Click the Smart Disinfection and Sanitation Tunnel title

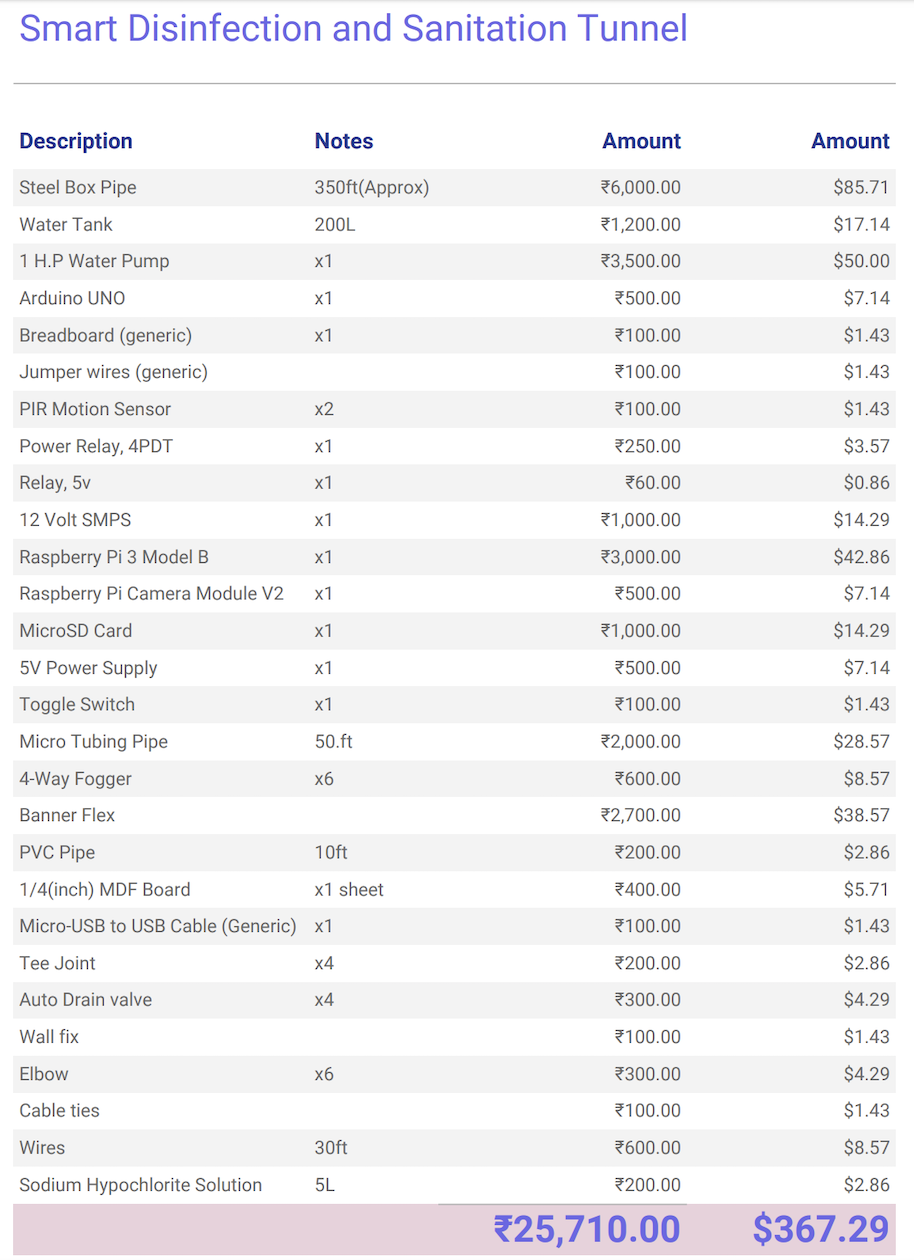tap(353, 28)
